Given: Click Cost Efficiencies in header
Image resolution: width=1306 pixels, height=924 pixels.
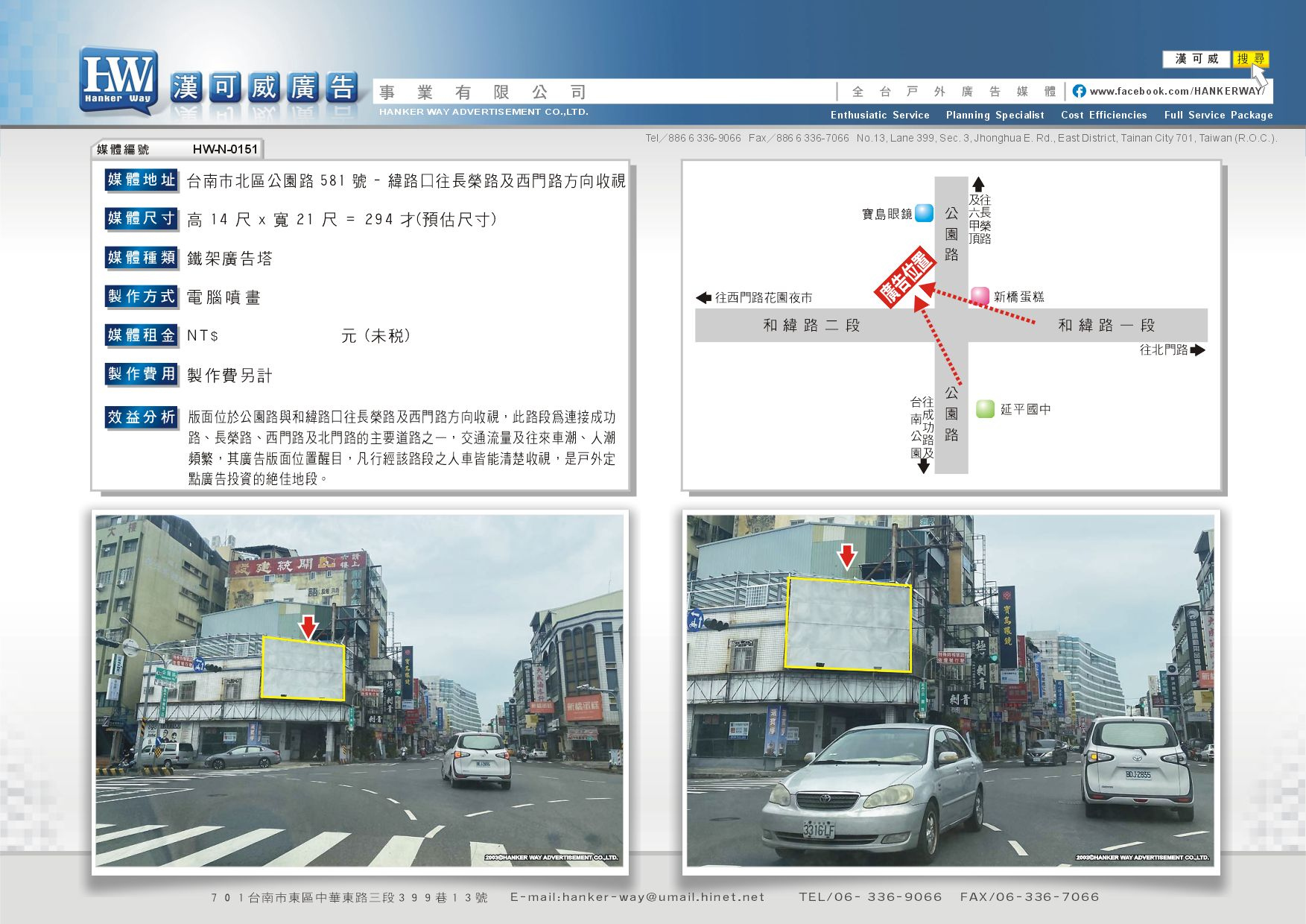Looking at the screenshot, I should [1104, 115].
